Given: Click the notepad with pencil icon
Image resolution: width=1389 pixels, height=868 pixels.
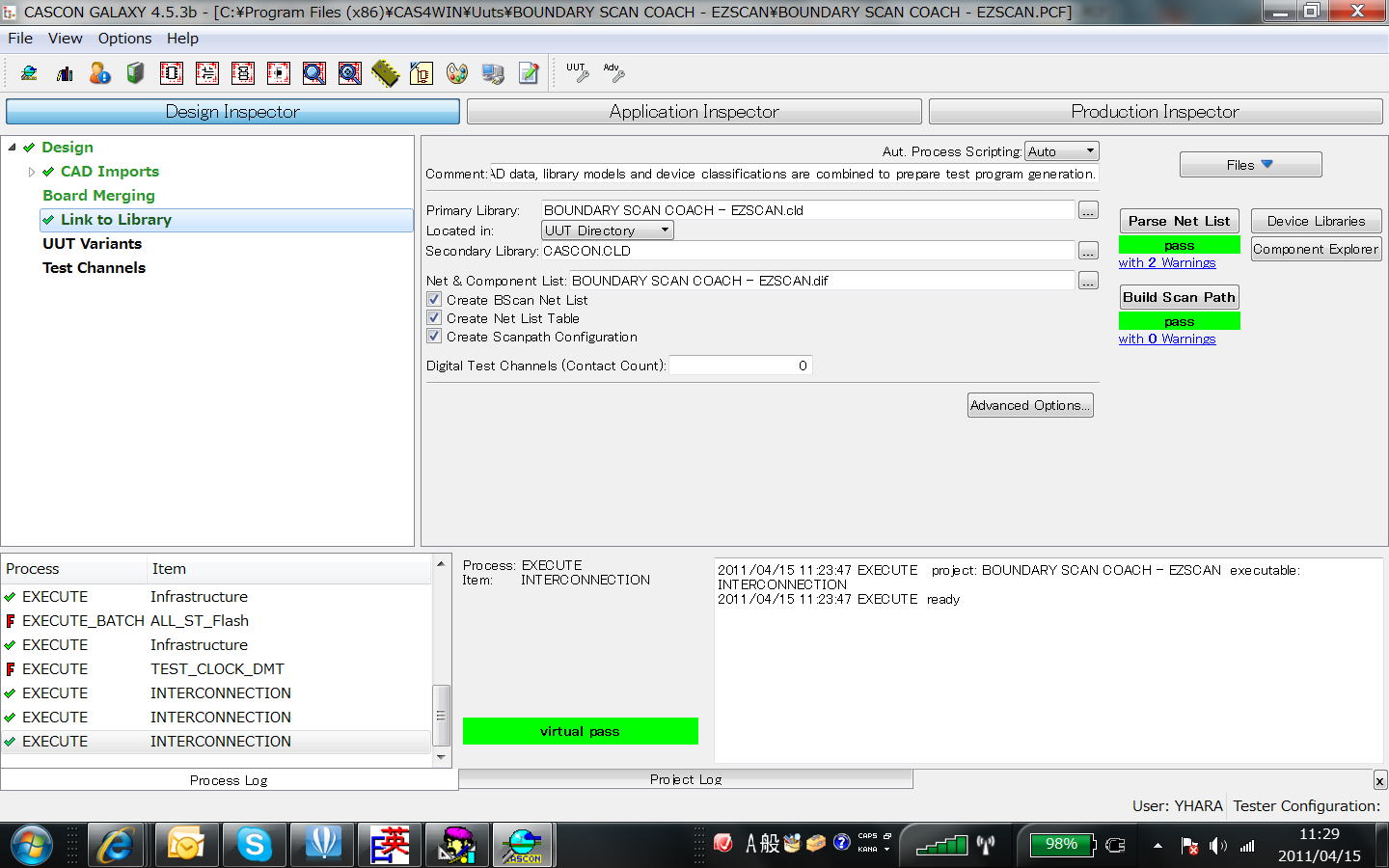Looking at the screenshot, I should [529, 73].
